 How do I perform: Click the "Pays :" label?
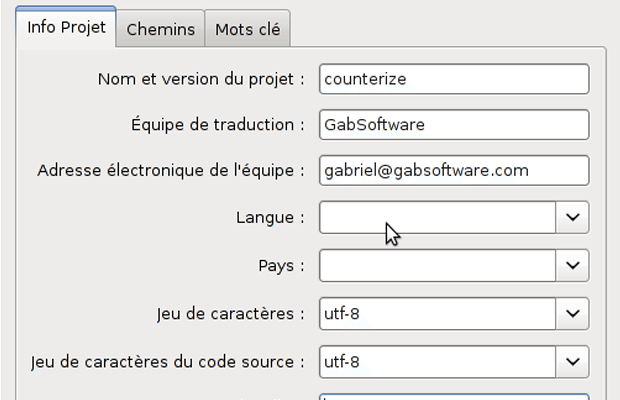pyautogui.click(x=281, y=265)
